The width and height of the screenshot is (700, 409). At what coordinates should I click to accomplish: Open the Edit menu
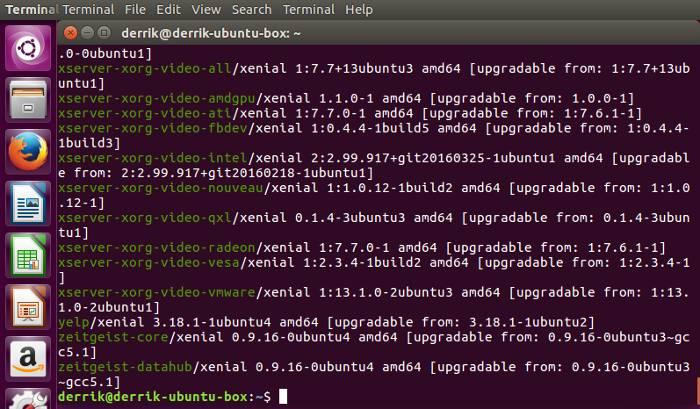click(x=168, y=9)
